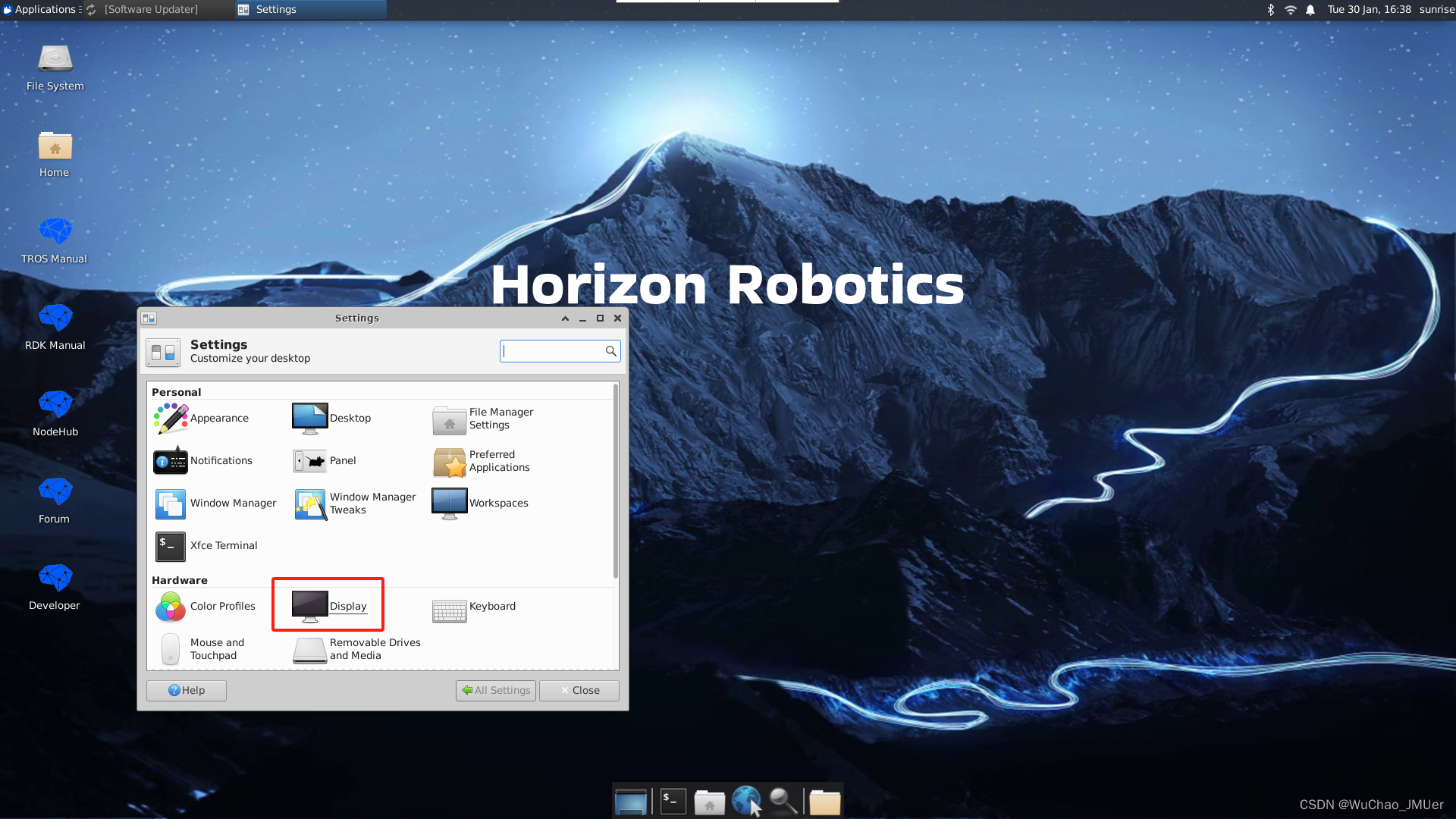Image resolution: width=1456 pixels, height=819 pixels.
Task: Open the Display settings
Action: coord(329,606)
